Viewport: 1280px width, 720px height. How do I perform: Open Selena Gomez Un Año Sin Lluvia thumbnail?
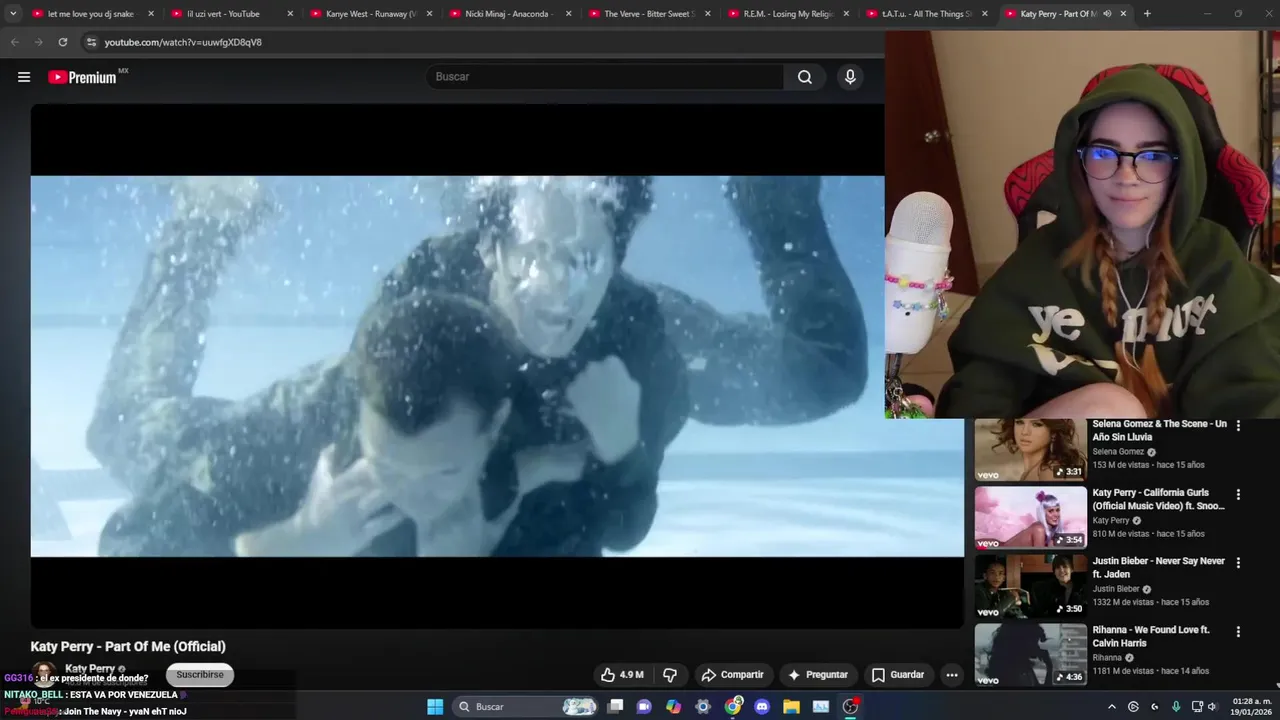click(x=1030, y=449)
